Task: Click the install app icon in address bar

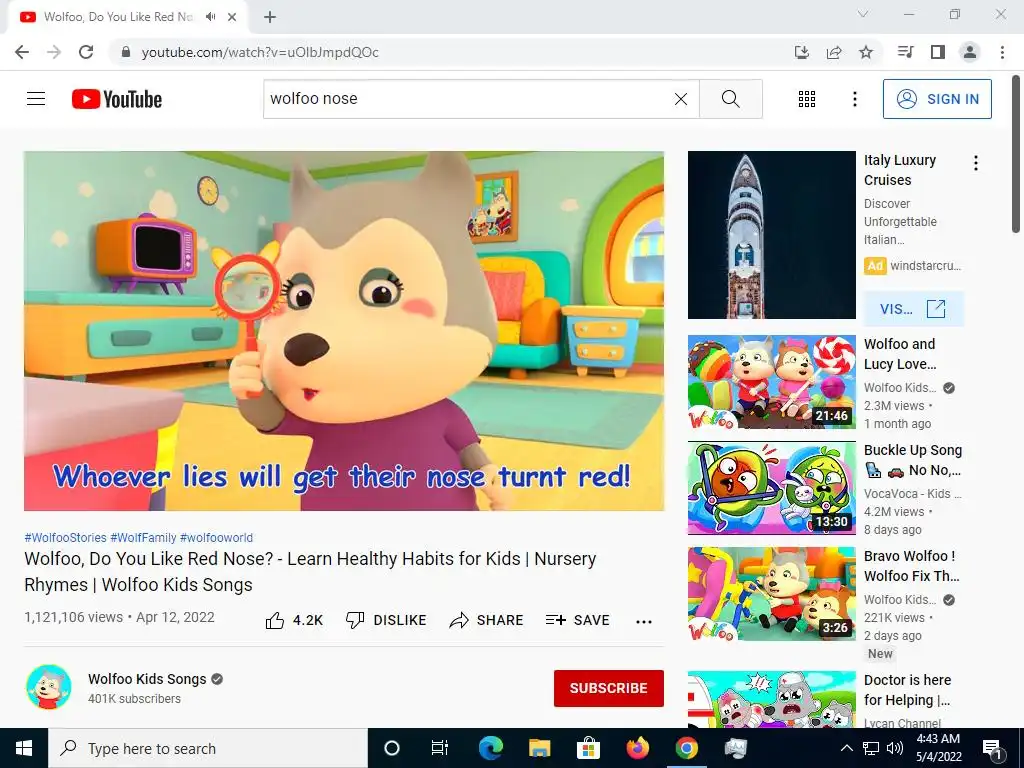Action: tap(801, 52)
